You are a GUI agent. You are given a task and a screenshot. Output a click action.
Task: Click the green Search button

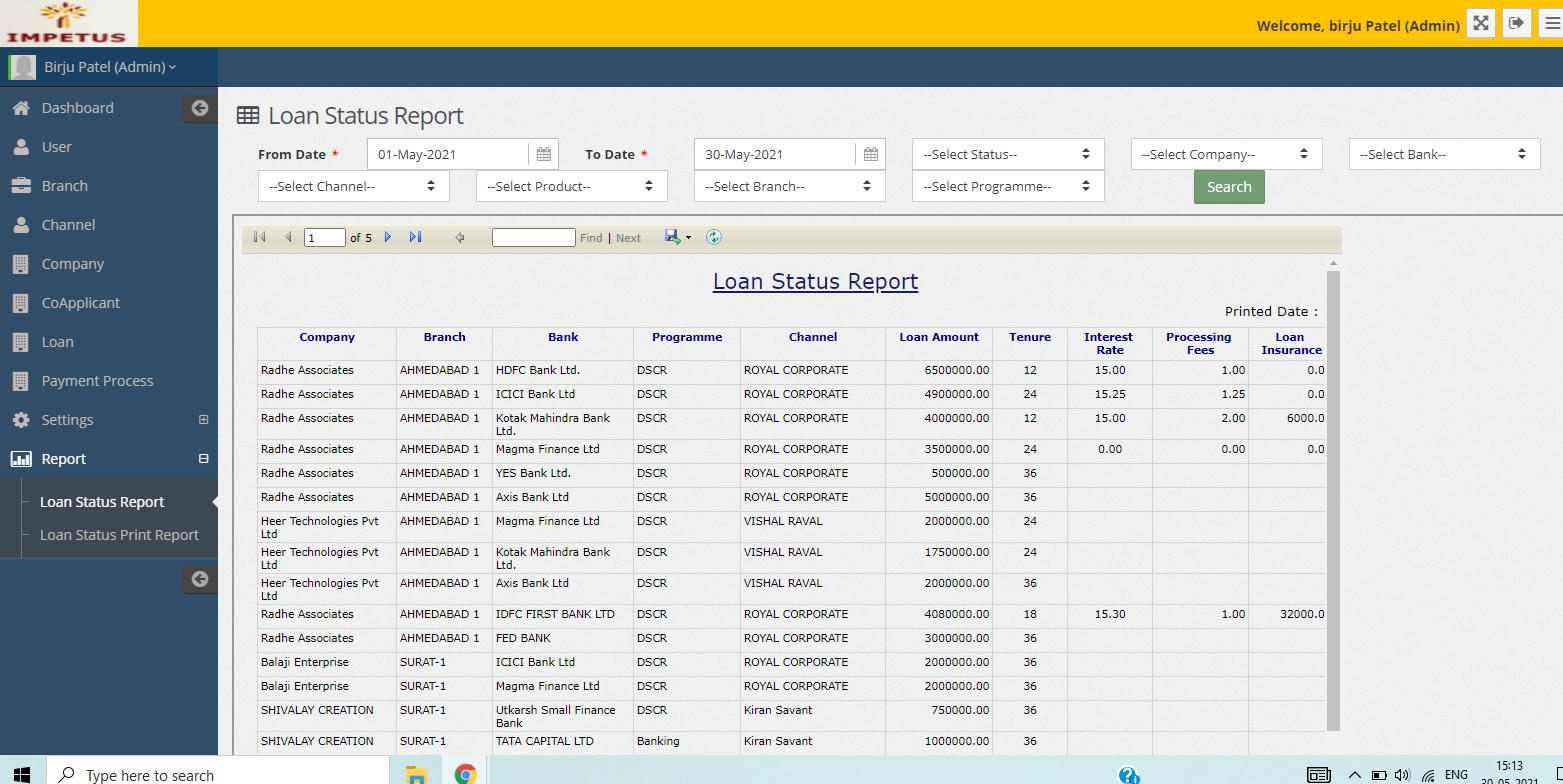point(1229,187)
